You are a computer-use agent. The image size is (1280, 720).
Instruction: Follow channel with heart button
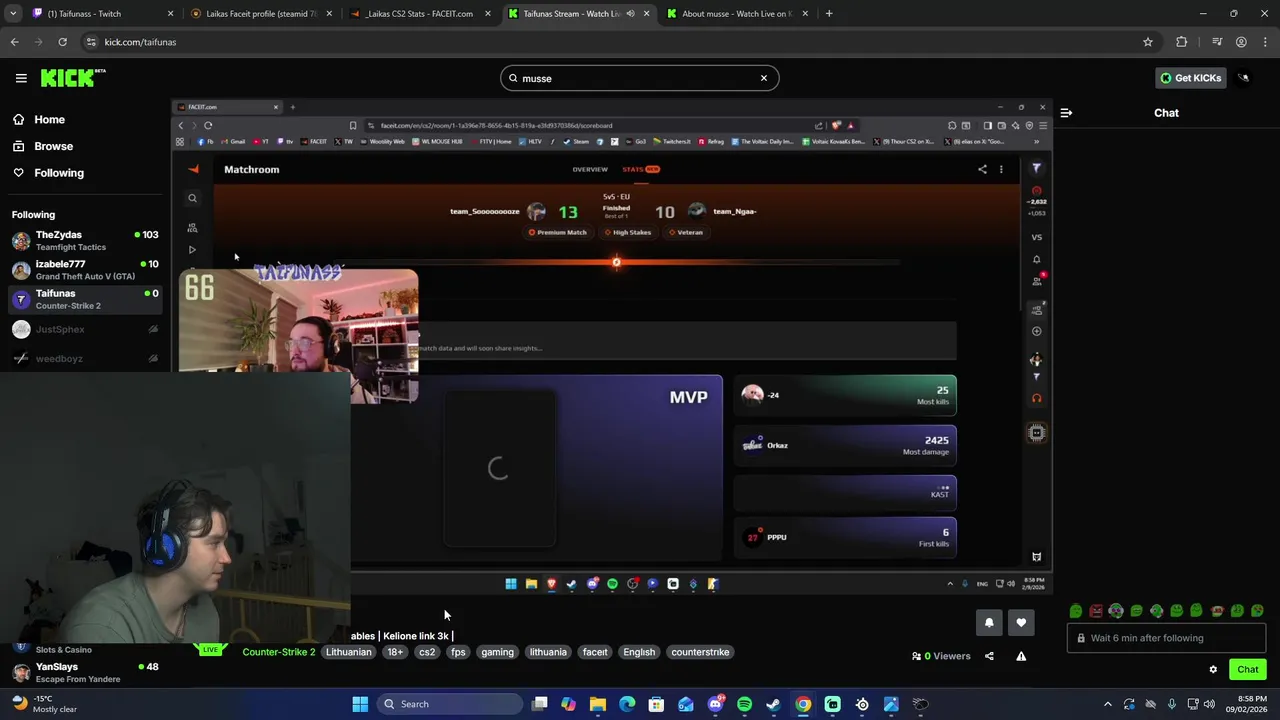click(1021, 622)
